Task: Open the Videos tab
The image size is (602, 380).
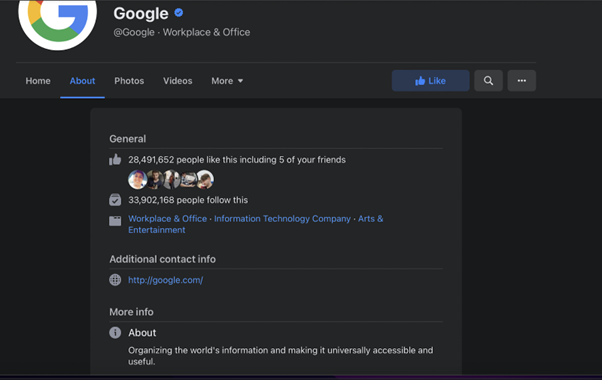Action: (x=177, y=81)
